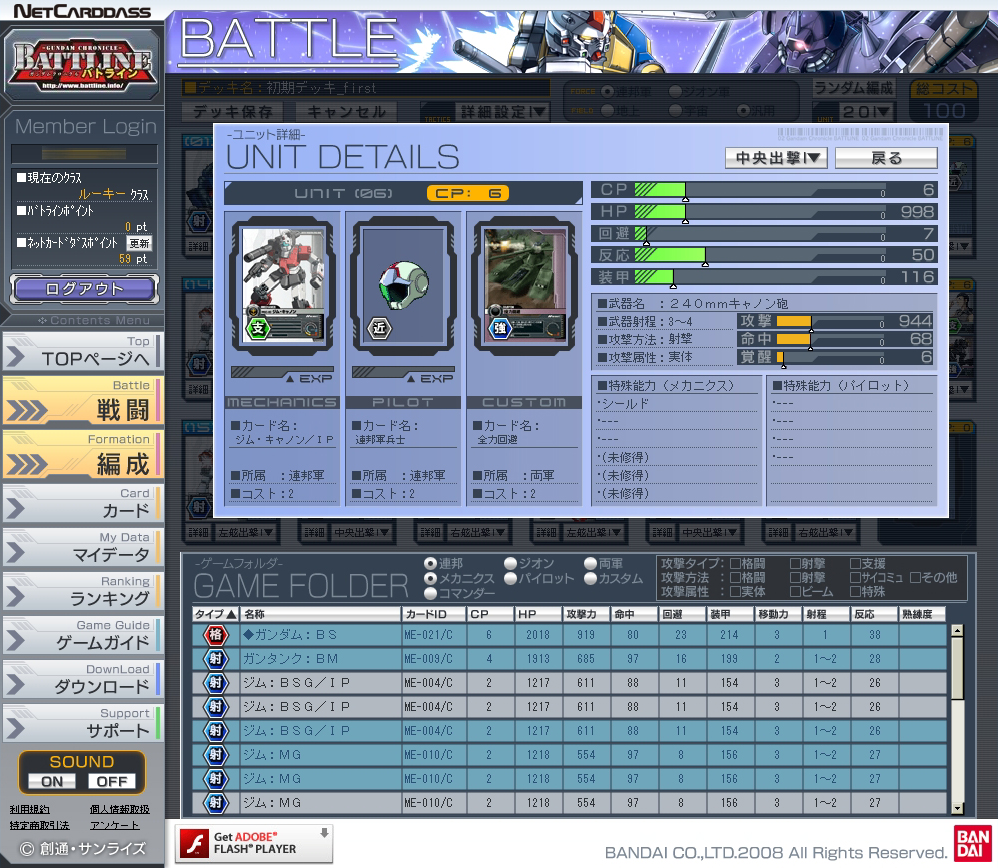Viewport: 998px width, 868px height.
Task: Sort the card list by カードID header
Action: [x=433, y=614]
